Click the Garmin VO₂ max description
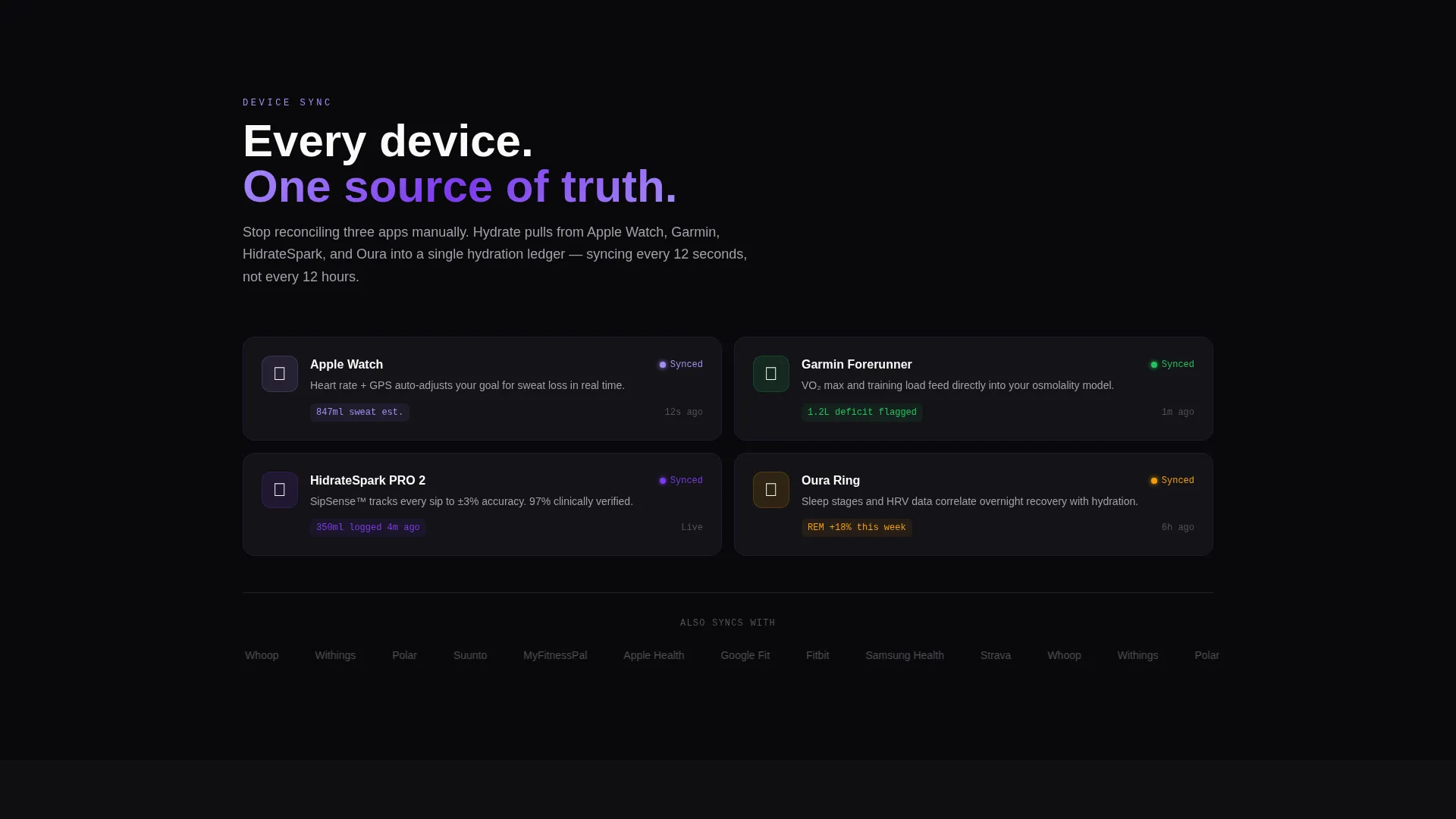Image resolution: width=1456 pixels, height=819 pixels. click(x=958, y=386)
